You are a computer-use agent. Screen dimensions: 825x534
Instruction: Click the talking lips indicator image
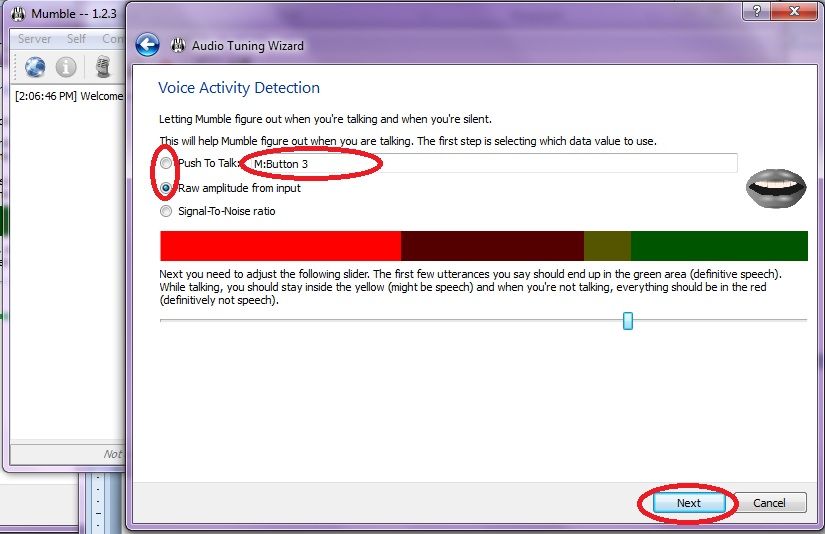coord(776,188)
